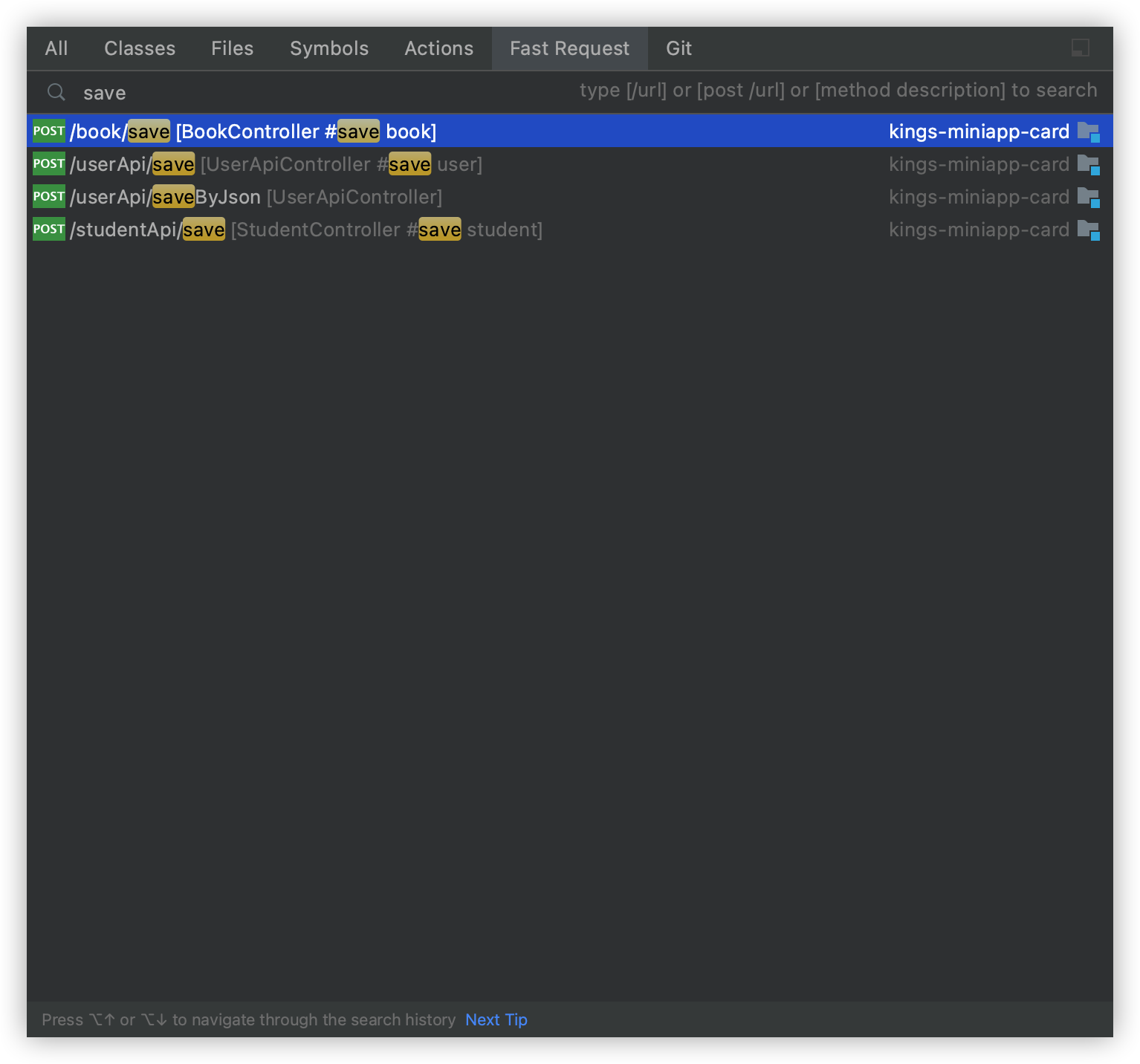Switch to the All tab
This screenshot has height=1064, width=1140.
coord(56,48)
